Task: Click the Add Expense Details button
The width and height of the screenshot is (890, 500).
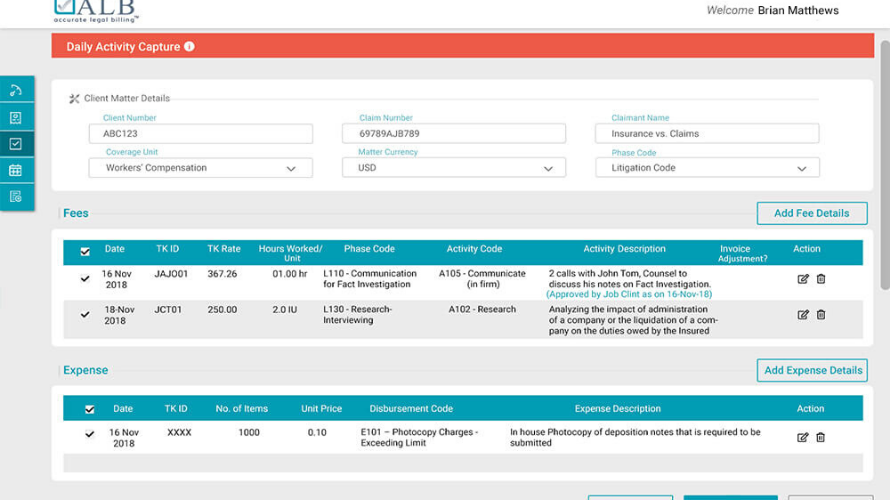Action: pos(812,370)
